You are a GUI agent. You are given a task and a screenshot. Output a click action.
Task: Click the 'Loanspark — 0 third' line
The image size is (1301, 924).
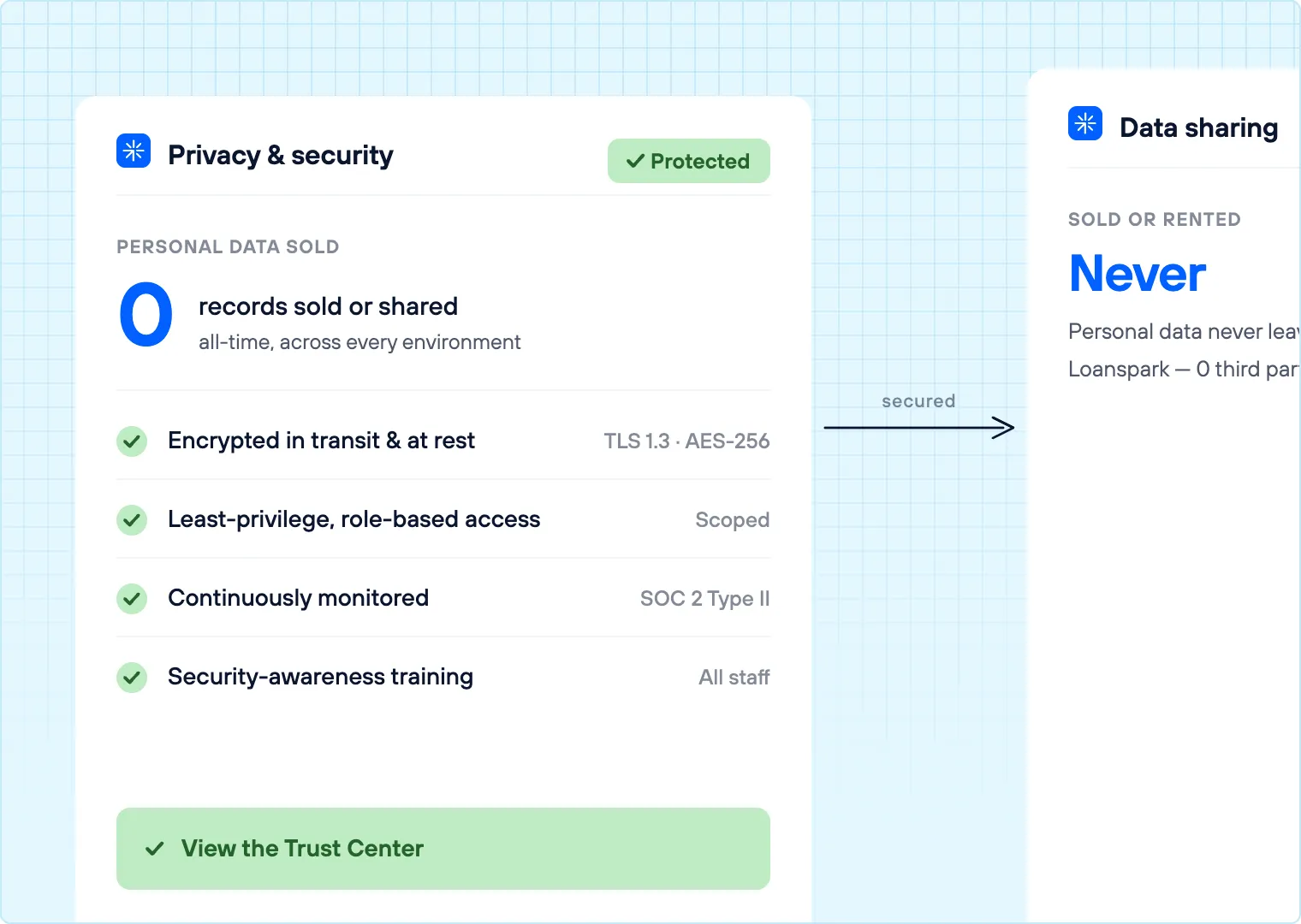pyautogui.click(x=1185, y=370)
